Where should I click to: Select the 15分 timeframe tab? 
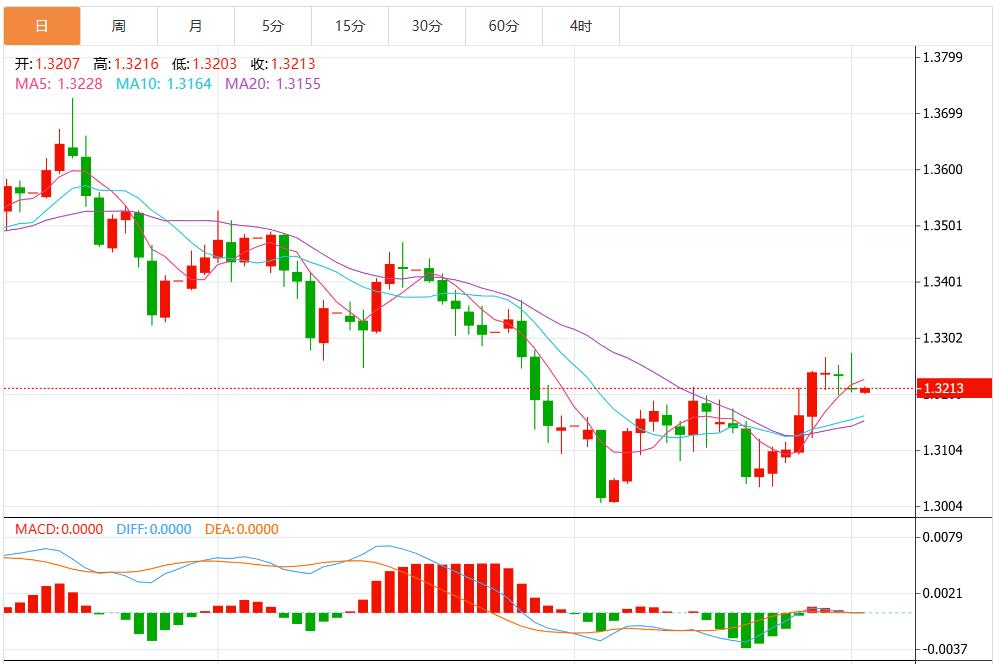(x=349, y=26)
